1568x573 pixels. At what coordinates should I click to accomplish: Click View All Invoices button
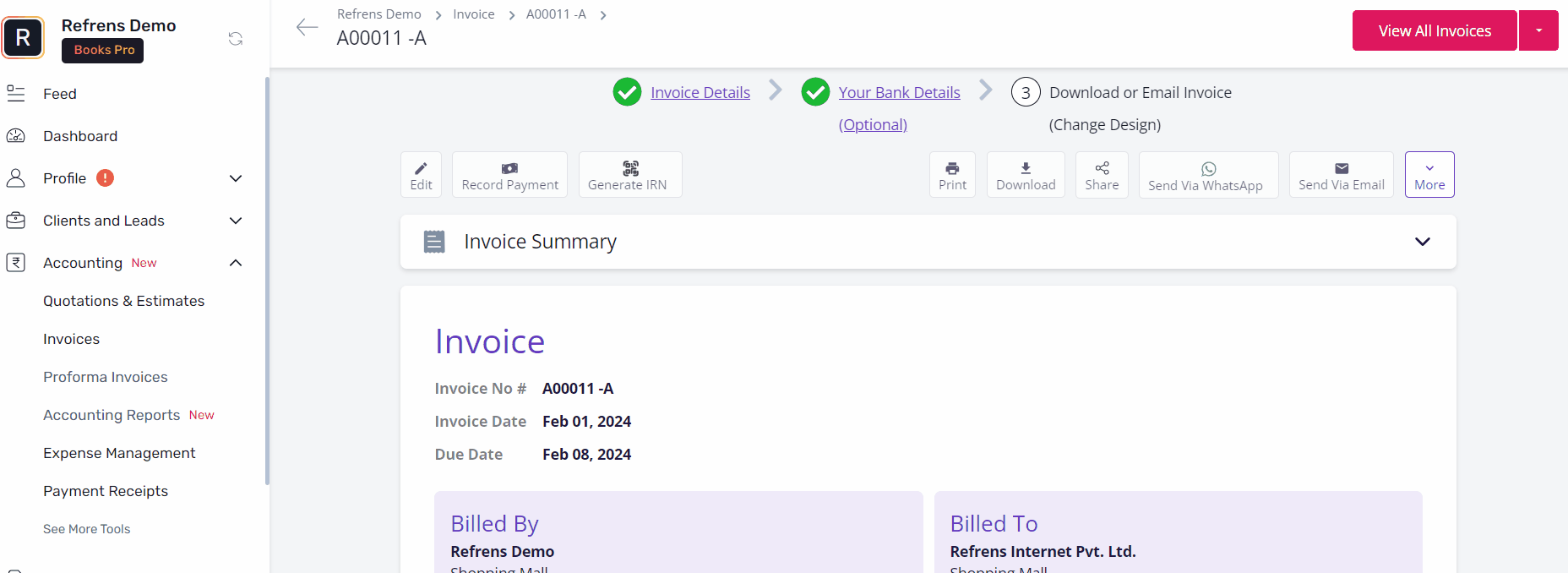[x=1435, y=30]
